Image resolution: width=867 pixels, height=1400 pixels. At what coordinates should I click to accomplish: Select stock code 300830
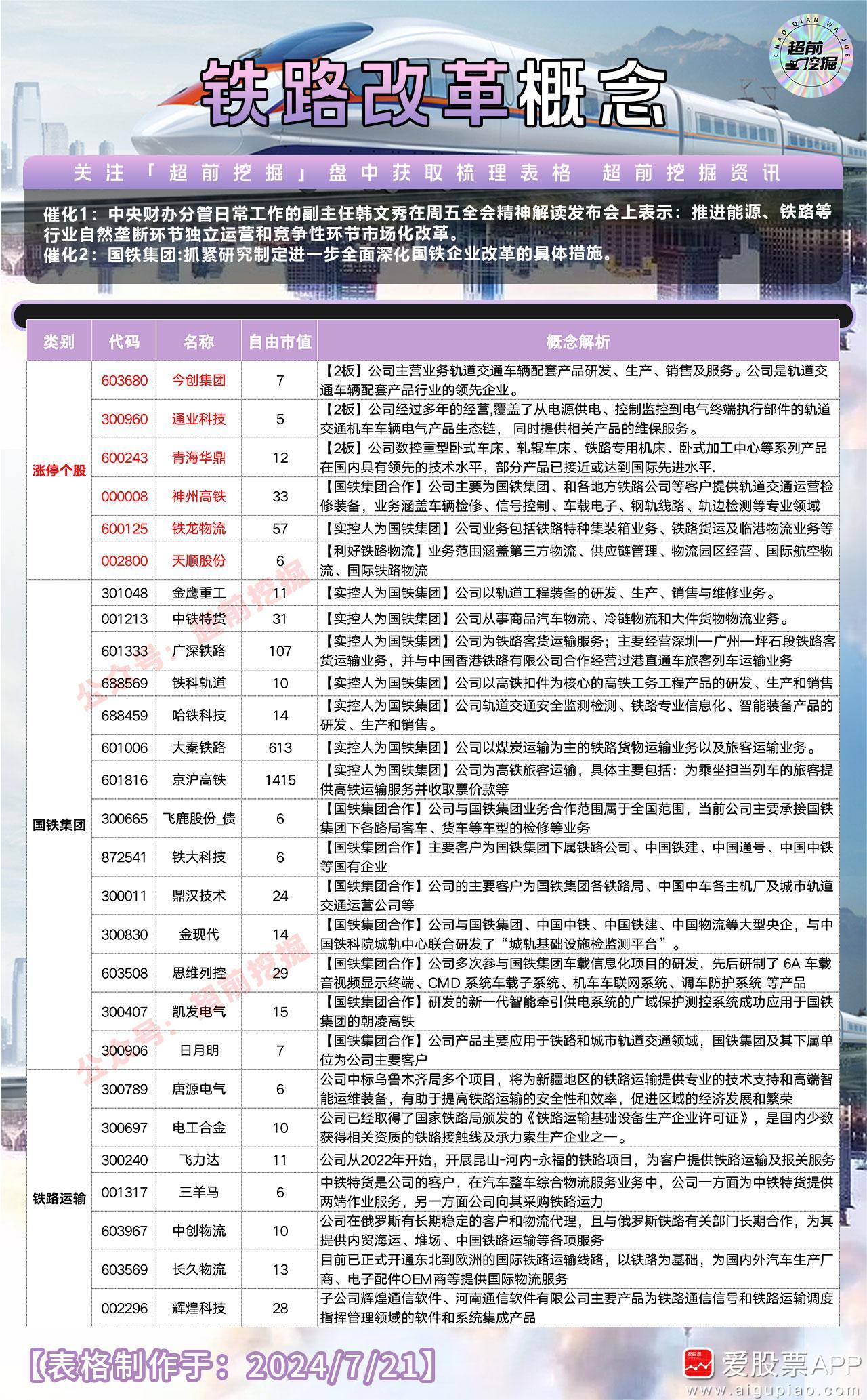(x=124, y=934)
